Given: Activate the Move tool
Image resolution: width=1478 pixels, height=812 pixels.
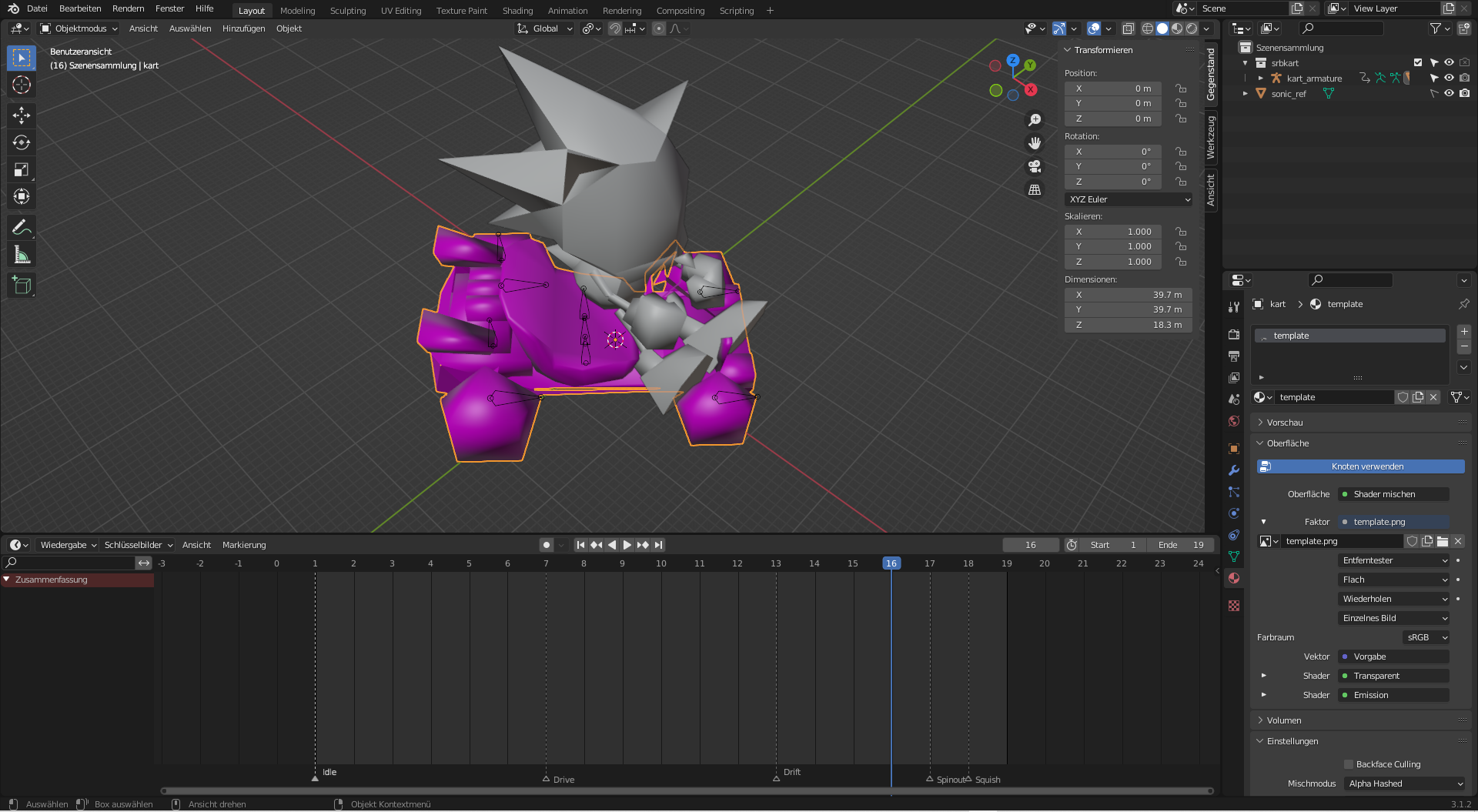Looking at the screenshot, I should pos(22,115).
